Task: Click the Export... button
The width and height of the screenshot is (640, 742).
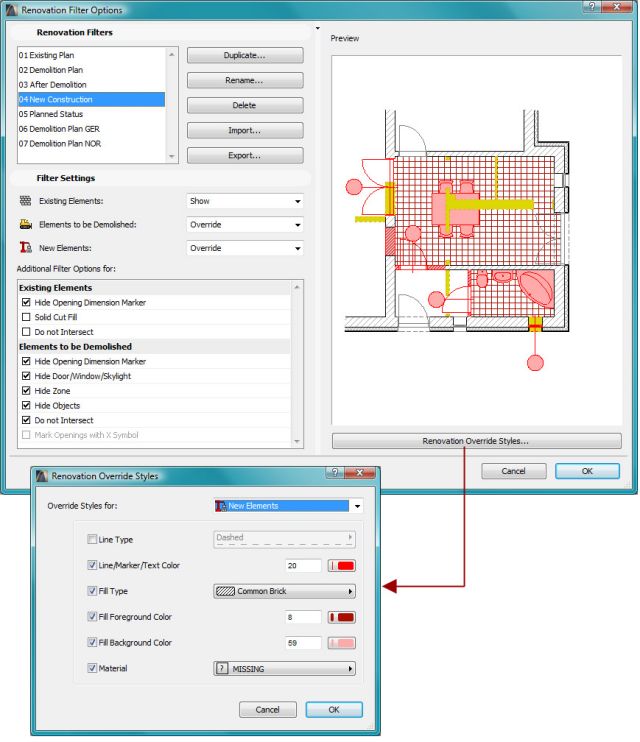Action: (x=245, y=155)
